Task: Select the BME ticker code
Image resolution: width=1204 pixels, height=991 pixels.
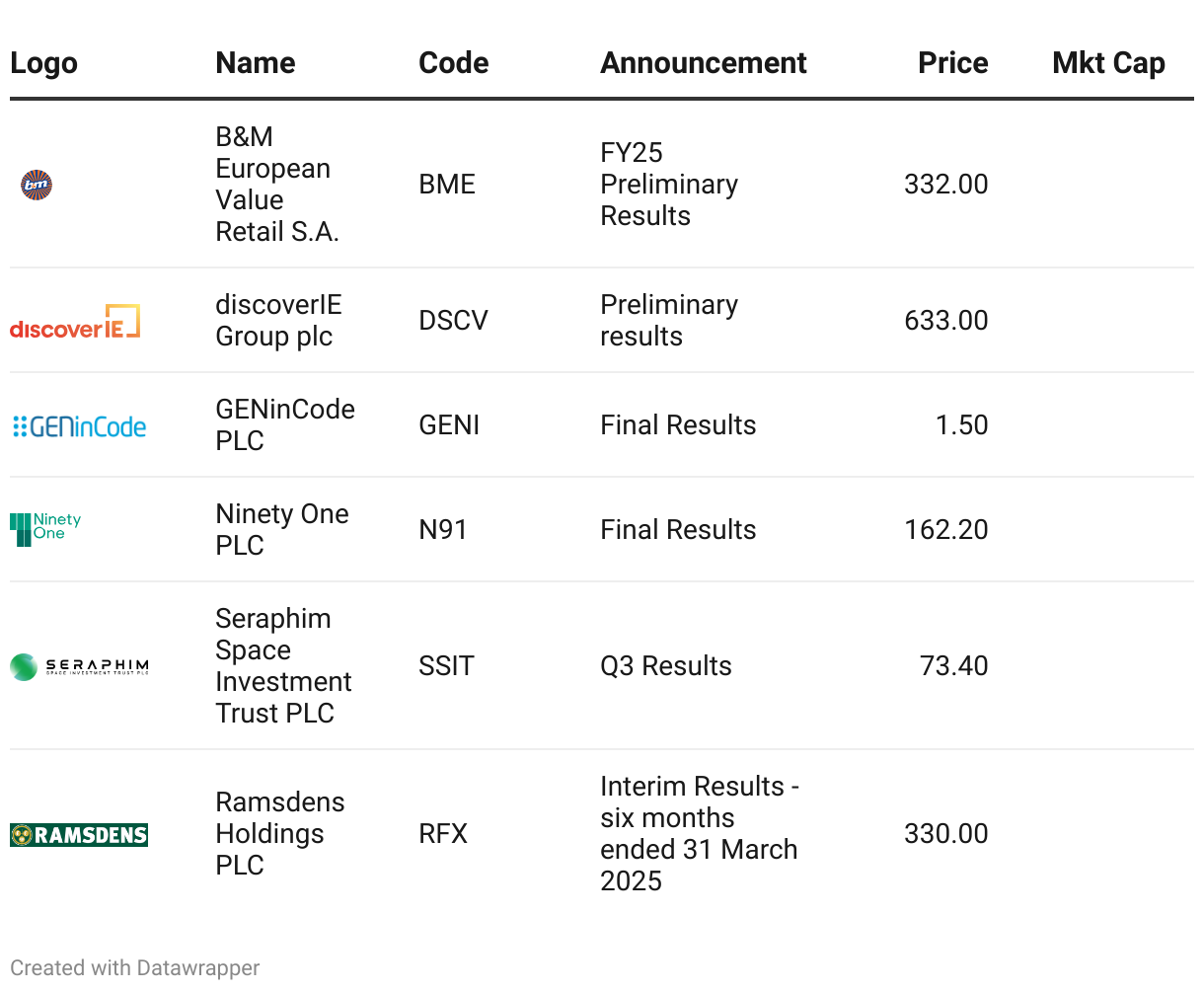Action: (x=447, y=185)
